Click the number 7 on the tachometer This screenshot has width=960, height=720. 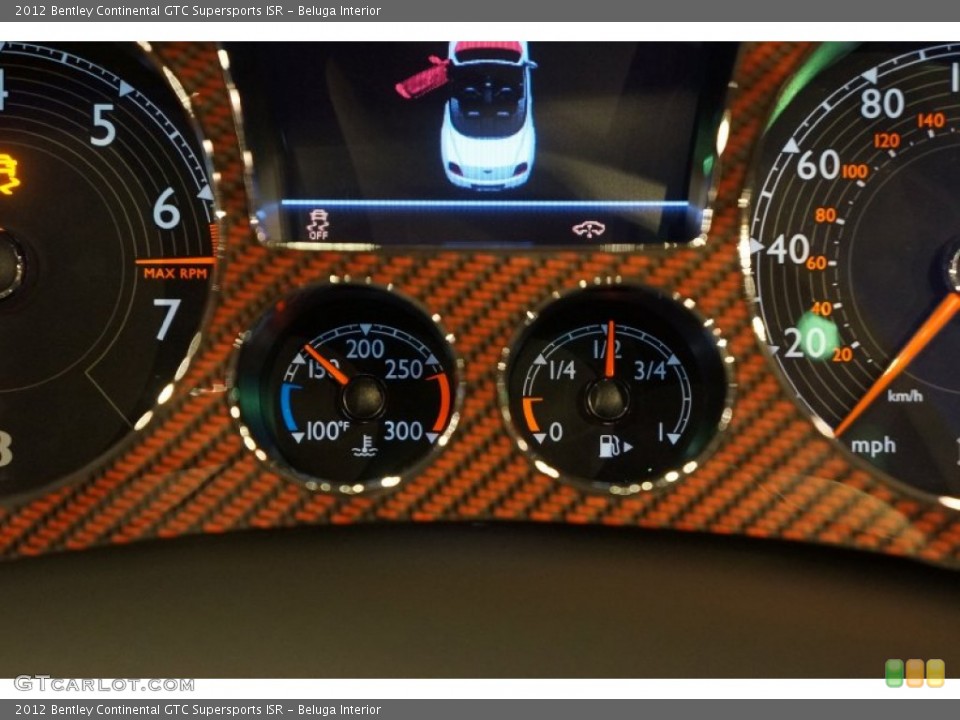click(x=167, y=319)
